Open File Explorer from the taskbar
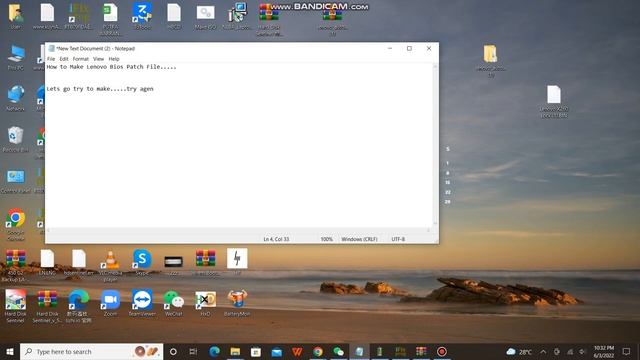 [235, 351]
